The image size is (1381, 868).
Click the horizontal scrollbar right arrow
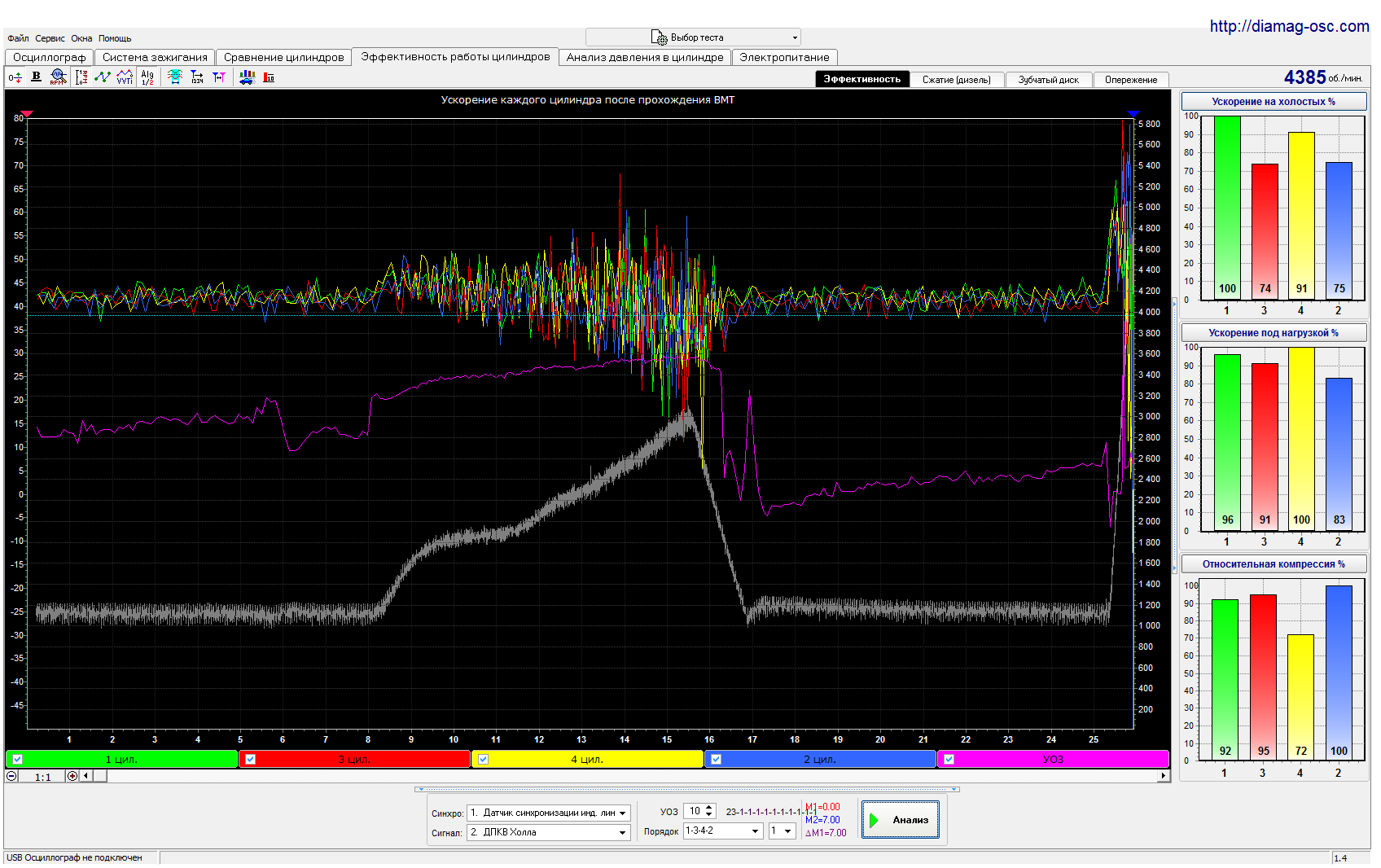(x=1164, y=776)
